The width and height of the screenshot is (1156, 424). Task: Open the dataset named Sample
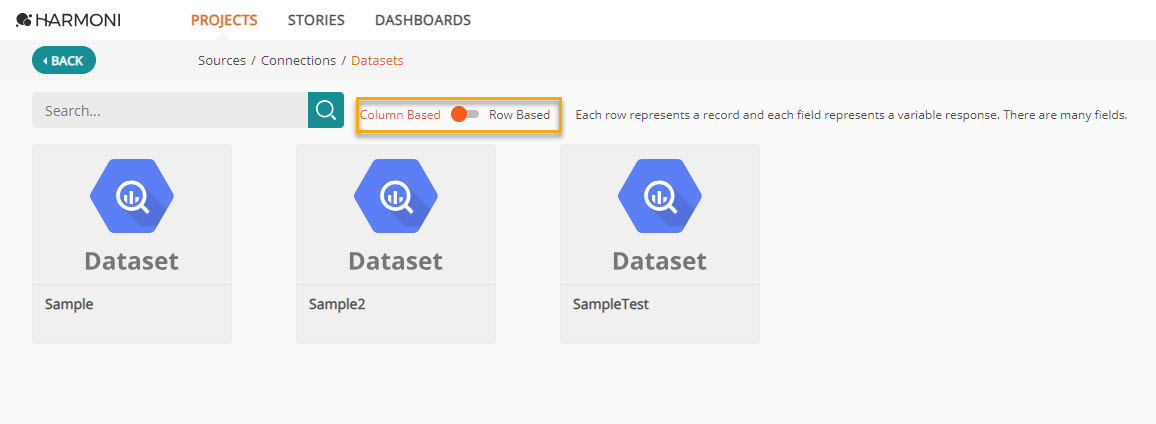(132, 243)
